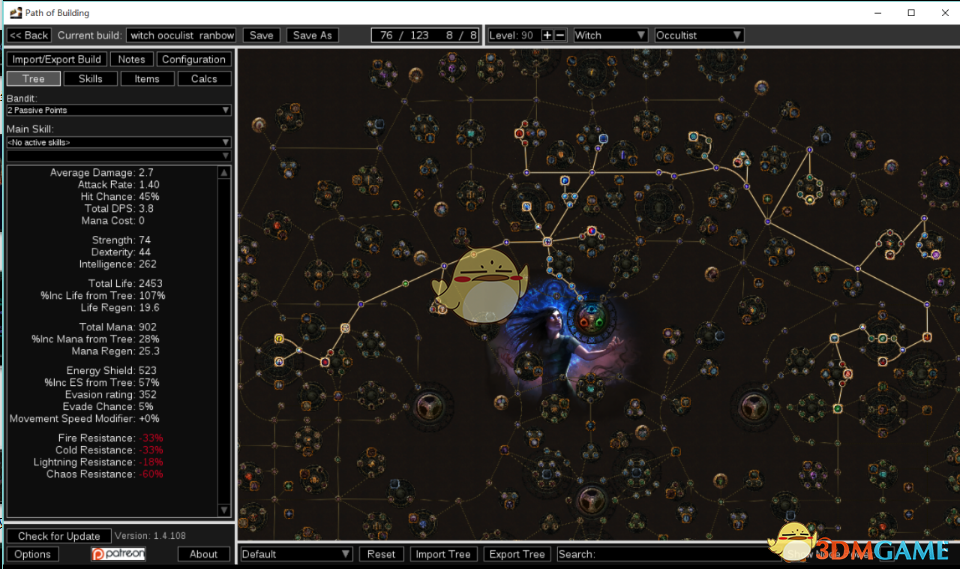Viewport: 960px width, 569px height.
Task: Expand the Main Skill dropdown
Action: [x=118, y=143]
